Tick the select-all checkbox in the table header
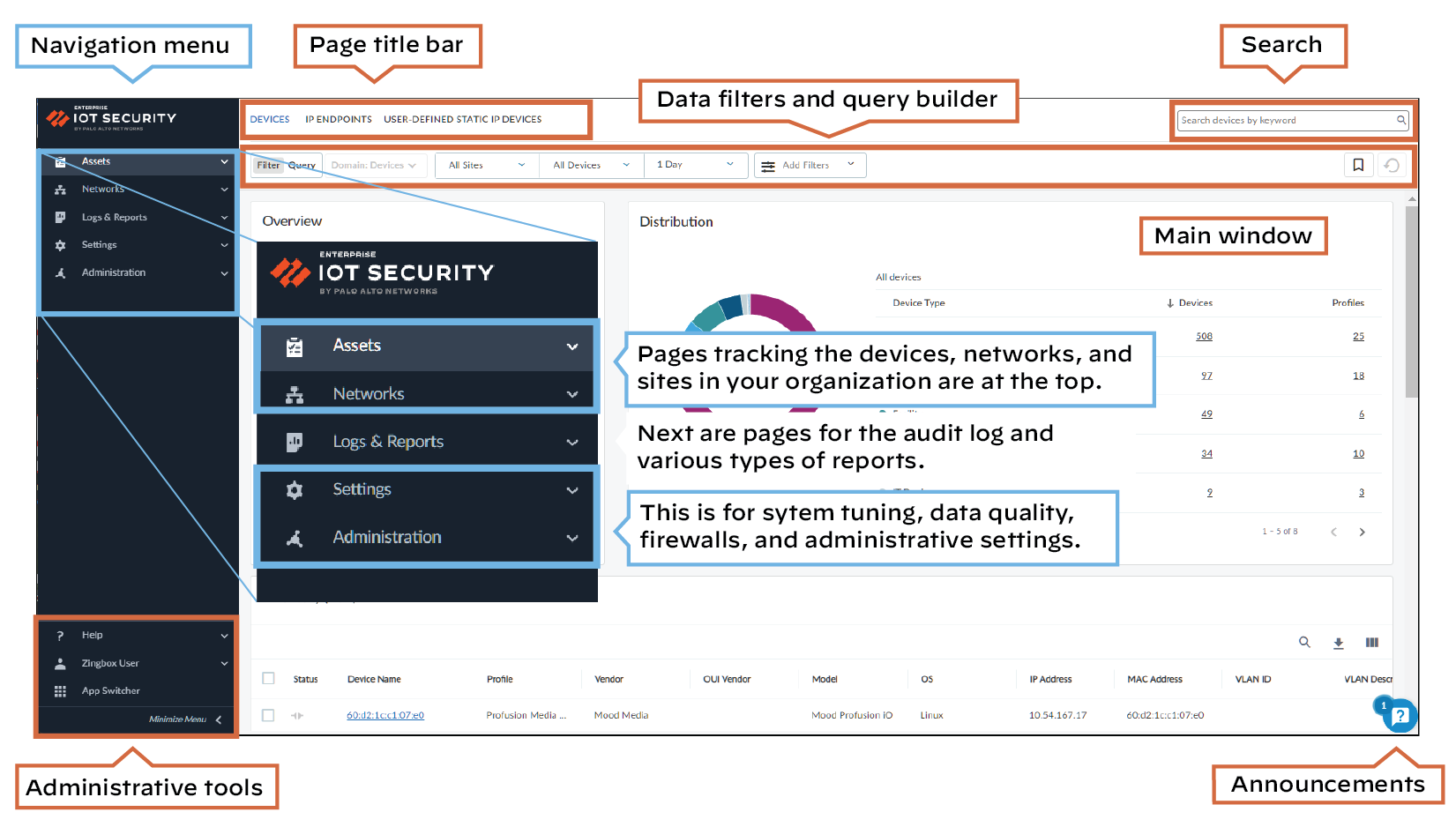Viewport: 1456px width, 827px height. (268, 679)
